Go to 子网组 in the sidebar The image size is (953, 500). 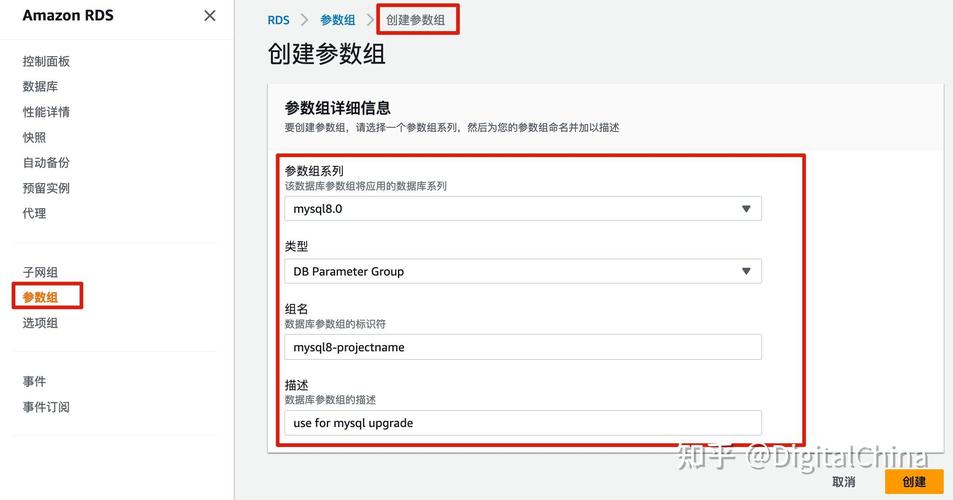point(40,272)
